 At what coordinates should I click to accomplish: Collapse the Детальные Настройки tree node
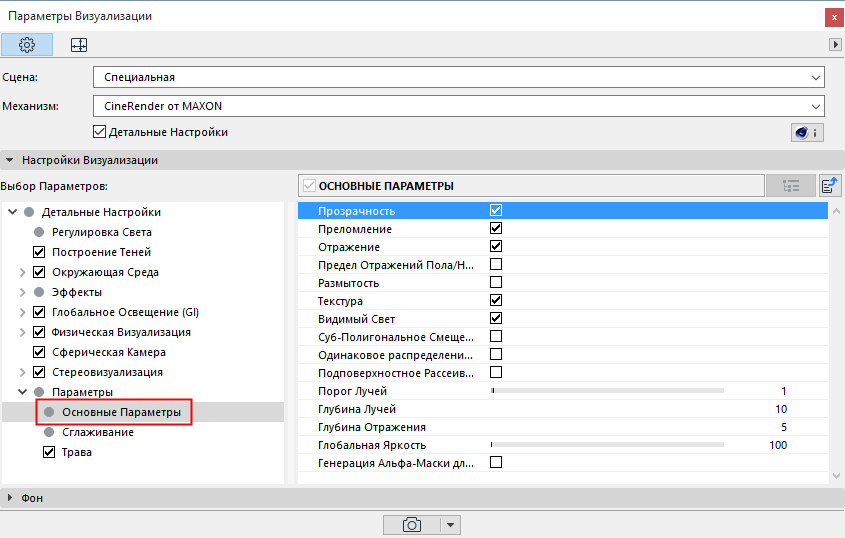[12, 212]
